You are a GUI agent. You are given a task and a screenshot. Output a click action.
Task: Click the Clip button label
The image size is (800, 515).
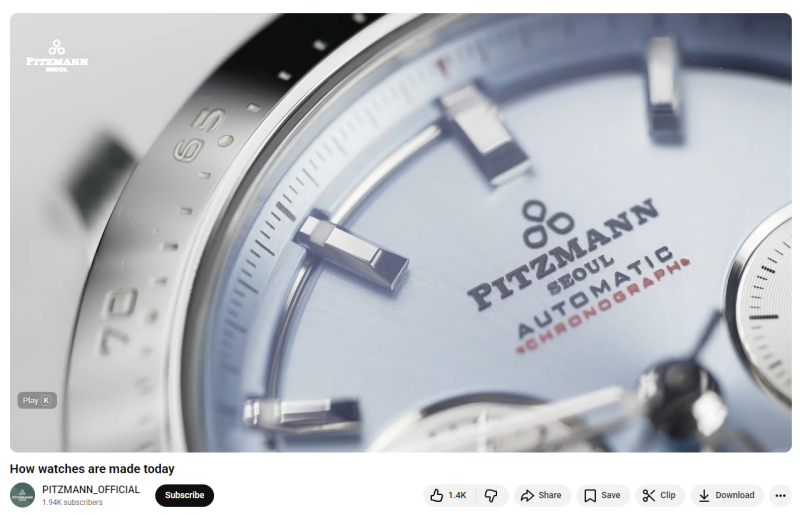(x=667, y=495)
